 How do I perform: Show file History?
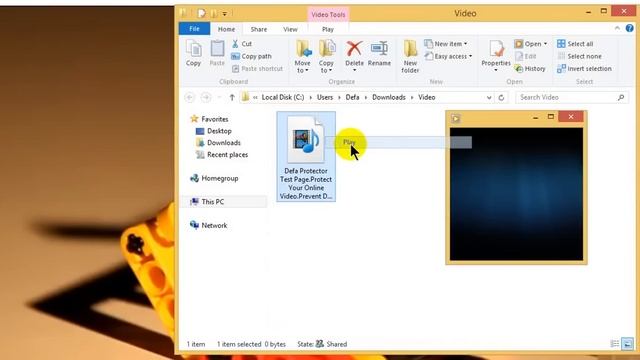pyautogui.click(x=530, y=69)
